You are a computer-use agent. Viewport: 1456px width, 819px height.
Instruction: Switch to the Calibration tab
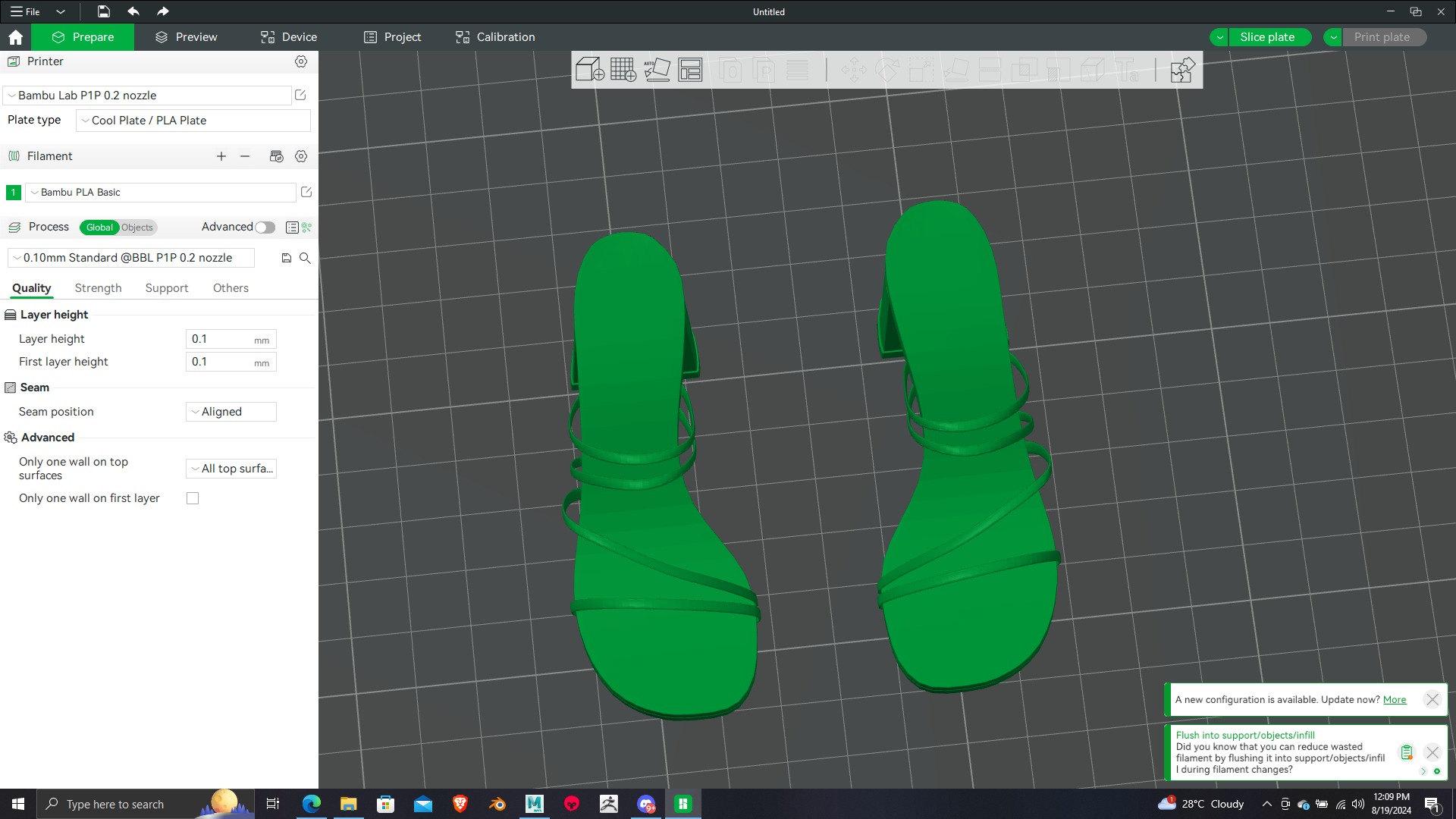click(495, 37)
